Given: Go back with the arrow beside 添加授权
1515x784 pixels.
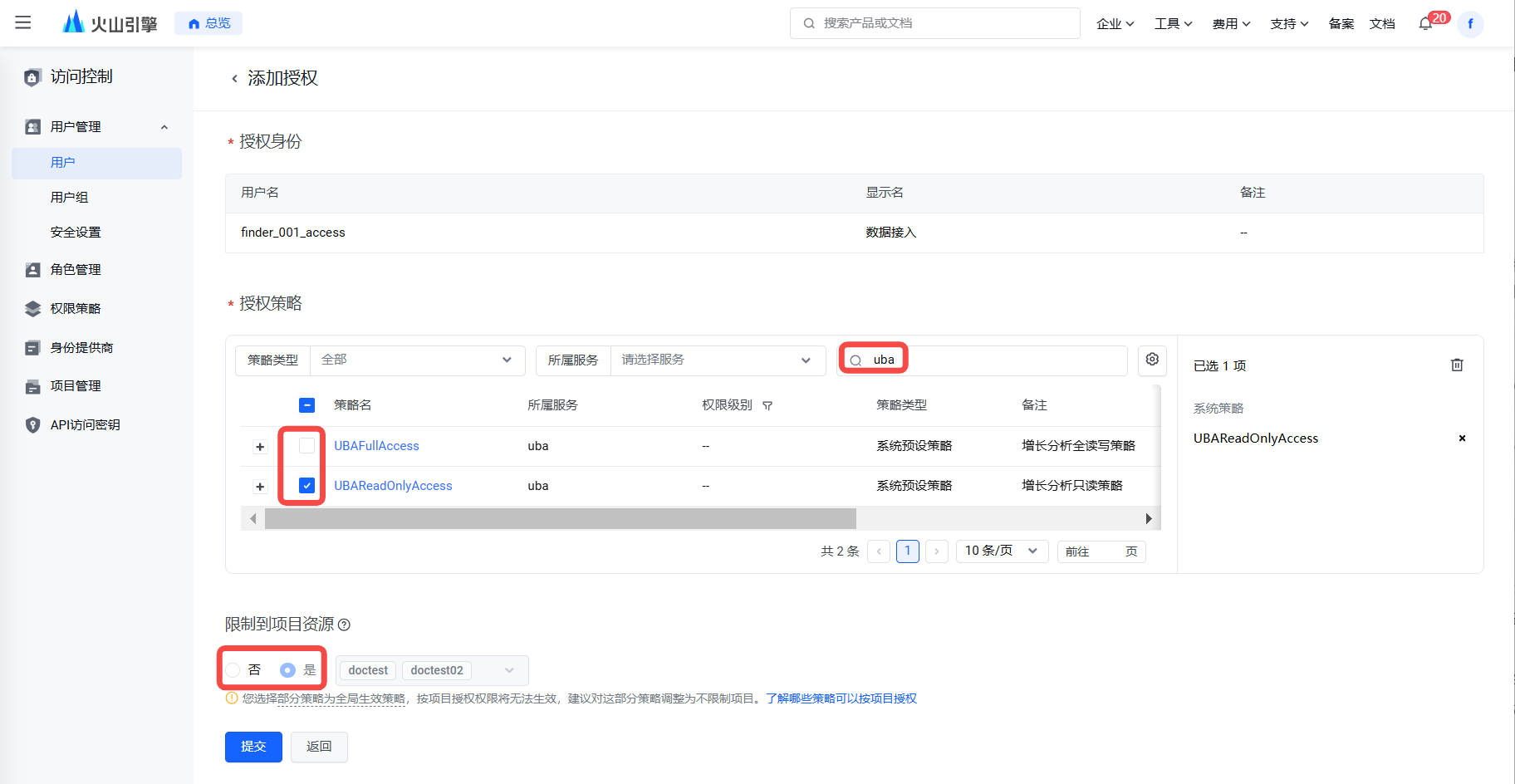Looking at the screenshot, I should coord(234,79).
